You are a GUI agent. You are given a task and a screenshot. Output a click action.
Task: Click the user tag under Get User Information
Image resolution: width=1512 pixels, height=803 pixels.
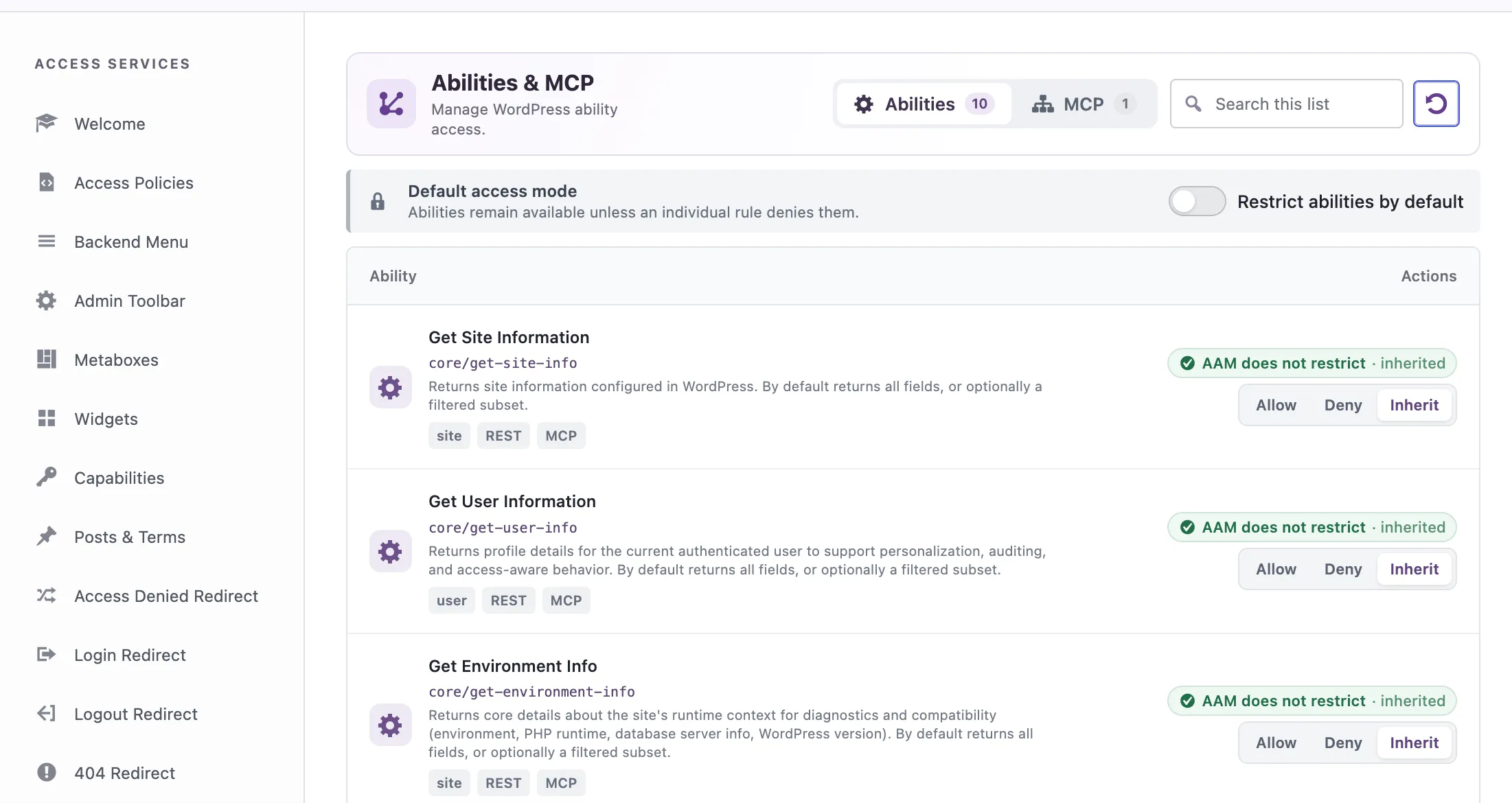(451, 601)
